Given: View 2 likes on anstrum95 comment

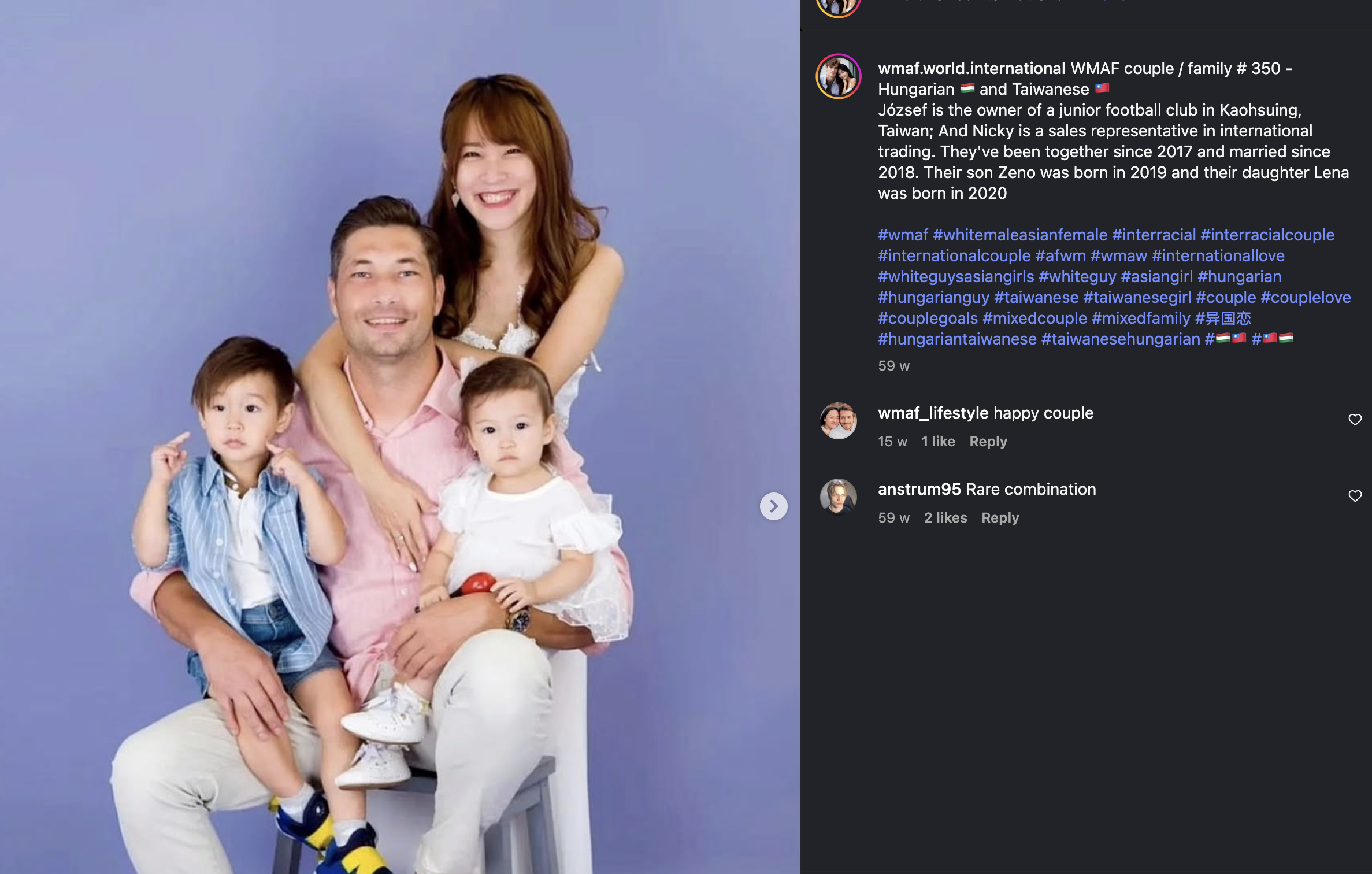Looking at the screenshot, I should 945,518.
